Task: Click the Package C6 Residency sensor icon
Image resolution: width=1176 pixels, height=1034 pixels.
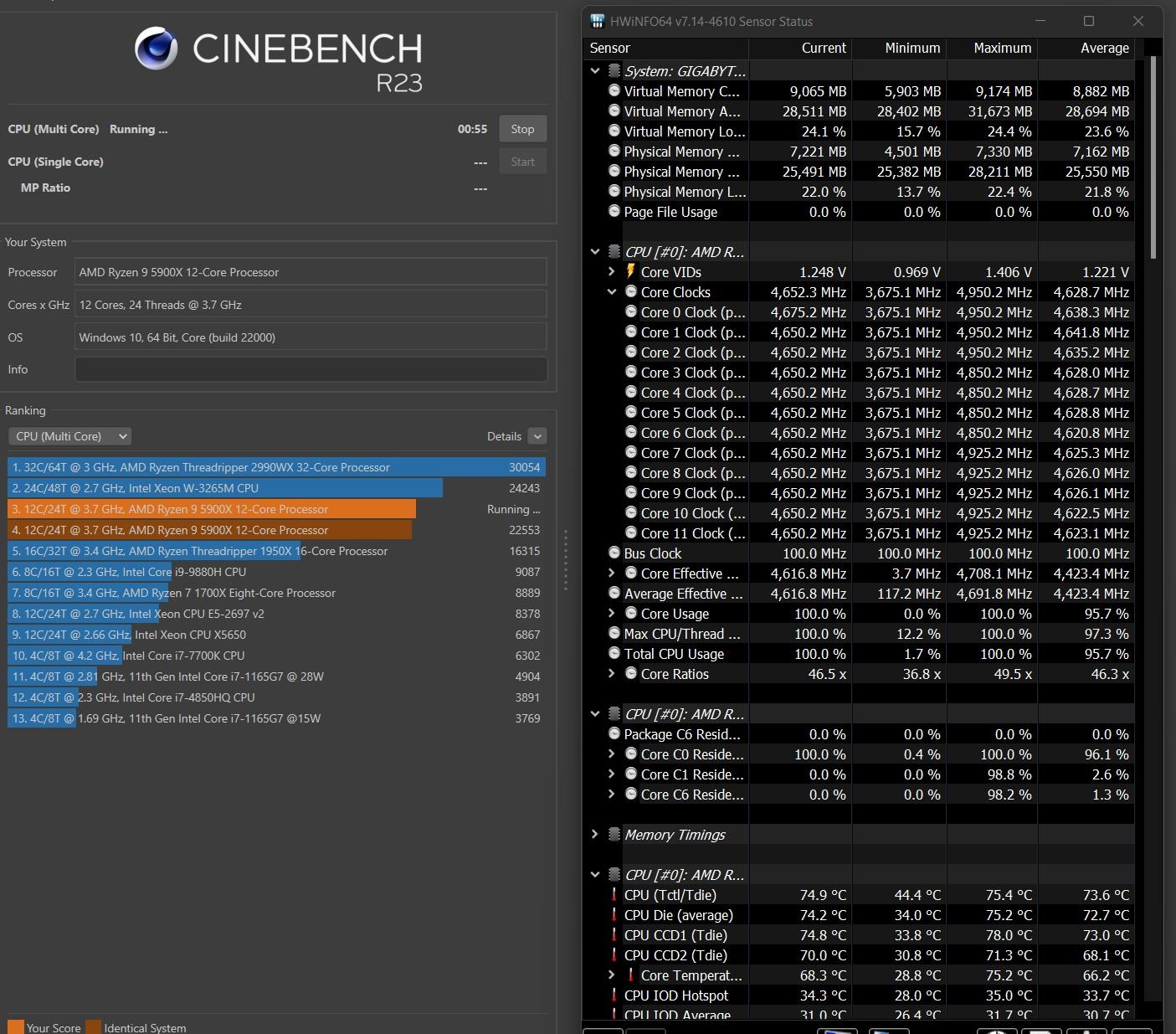Action: 614,733
